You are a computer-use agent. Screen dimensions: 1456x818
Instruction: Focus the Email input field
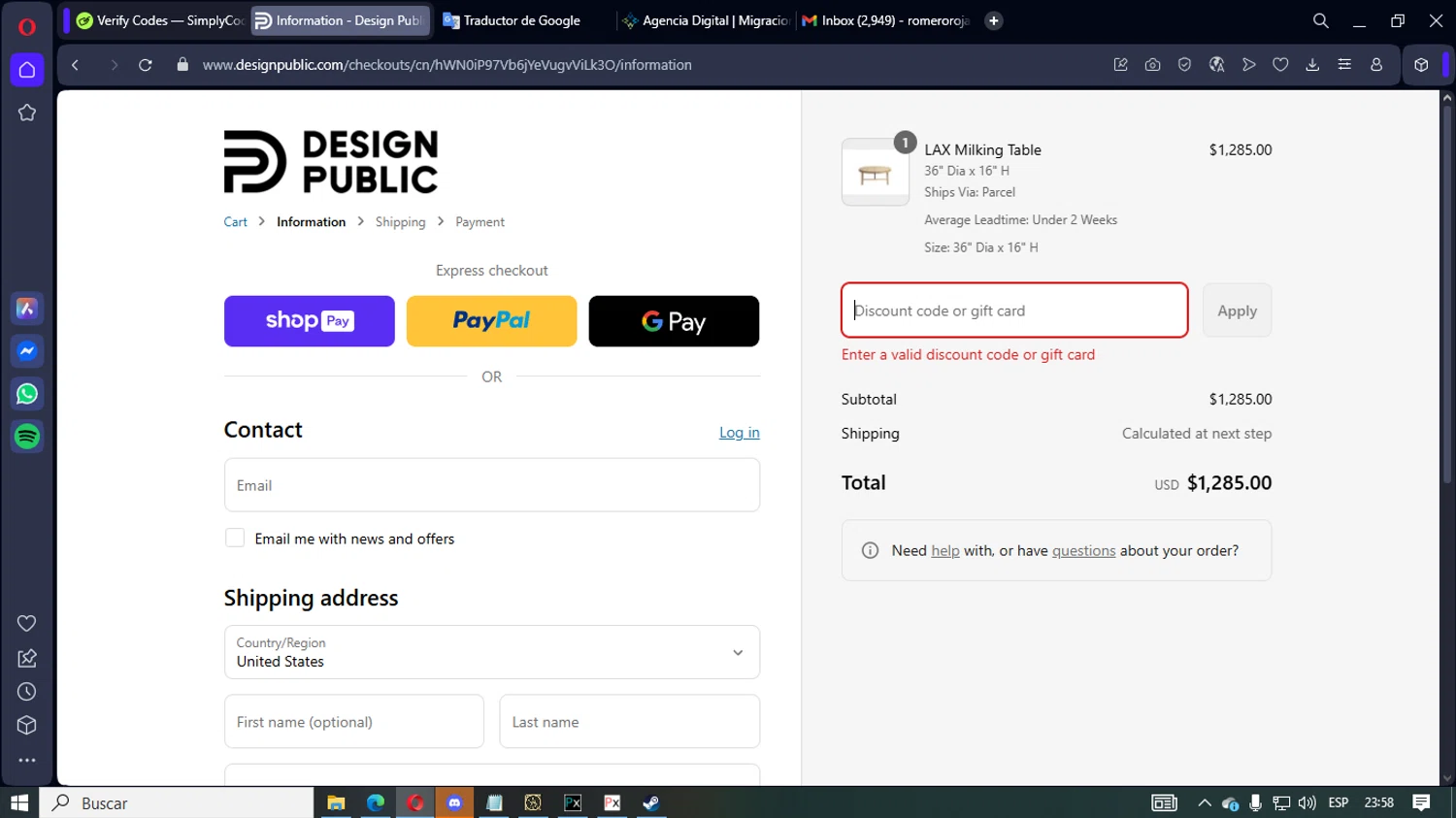point(492,485)
